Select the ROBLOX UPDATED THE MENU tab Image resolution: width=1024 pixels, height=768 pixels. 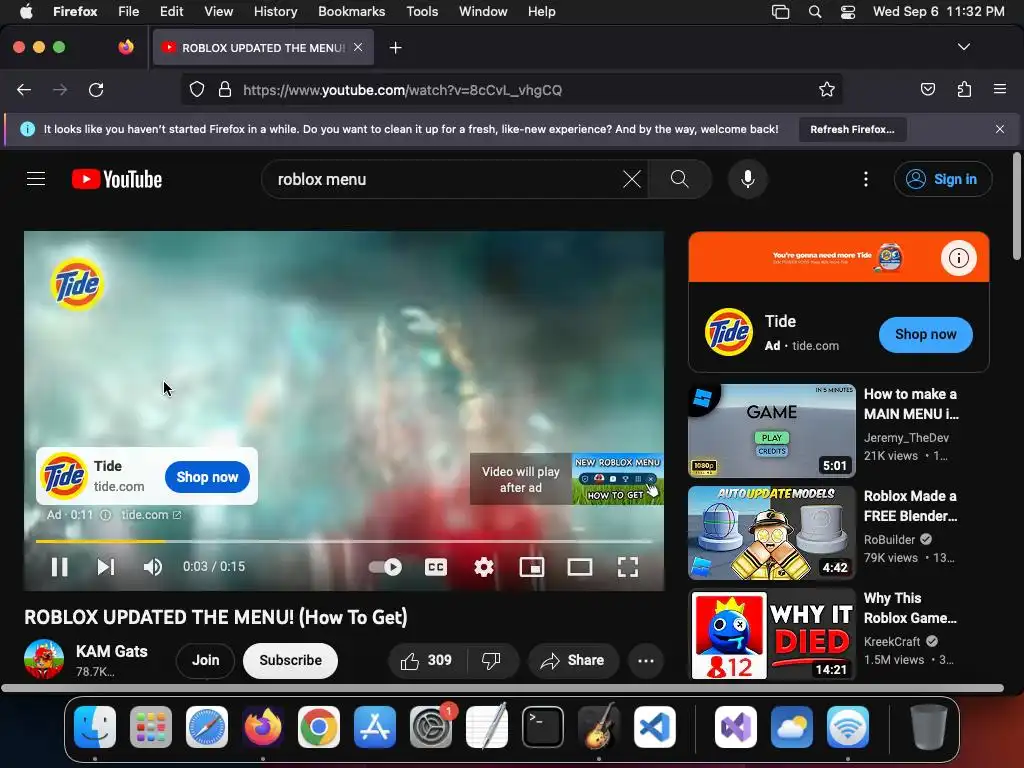263,48
